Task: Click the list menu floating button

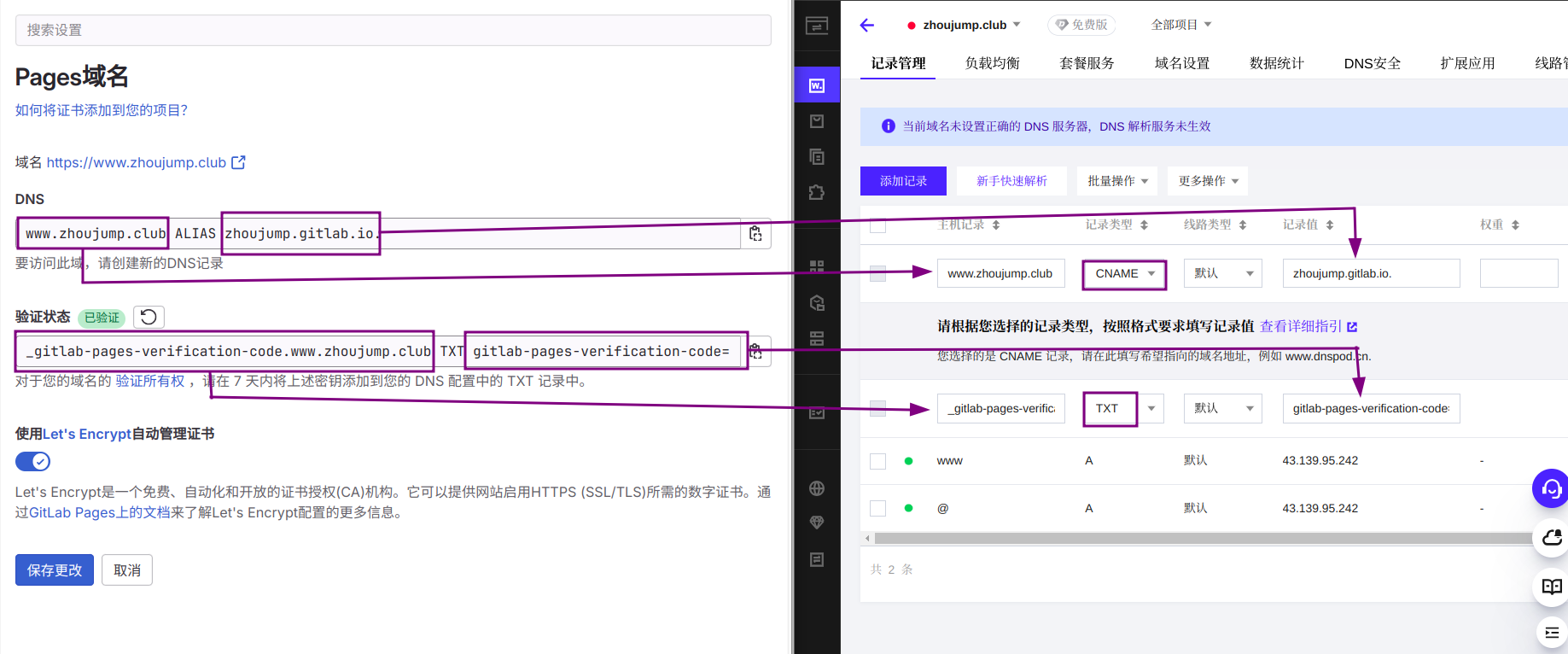Action: (1552, 633)
